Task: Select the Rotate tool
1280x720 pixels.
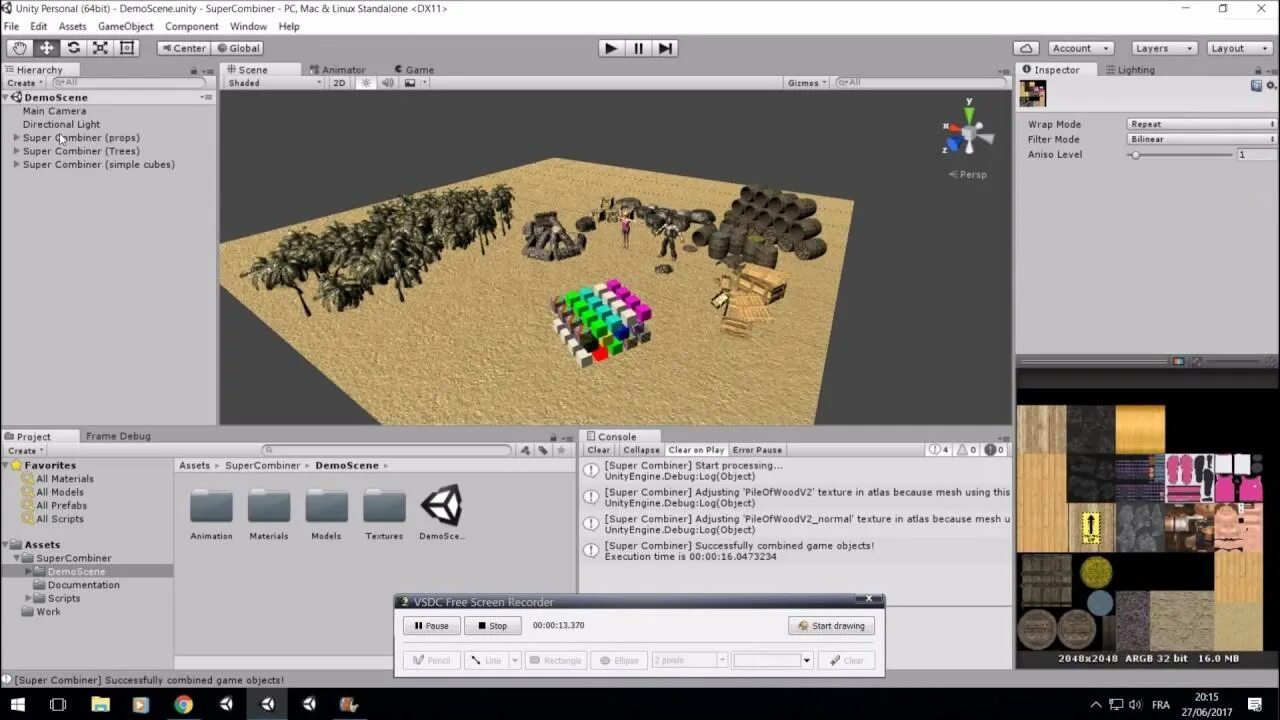Action: [x=73, y=48]
